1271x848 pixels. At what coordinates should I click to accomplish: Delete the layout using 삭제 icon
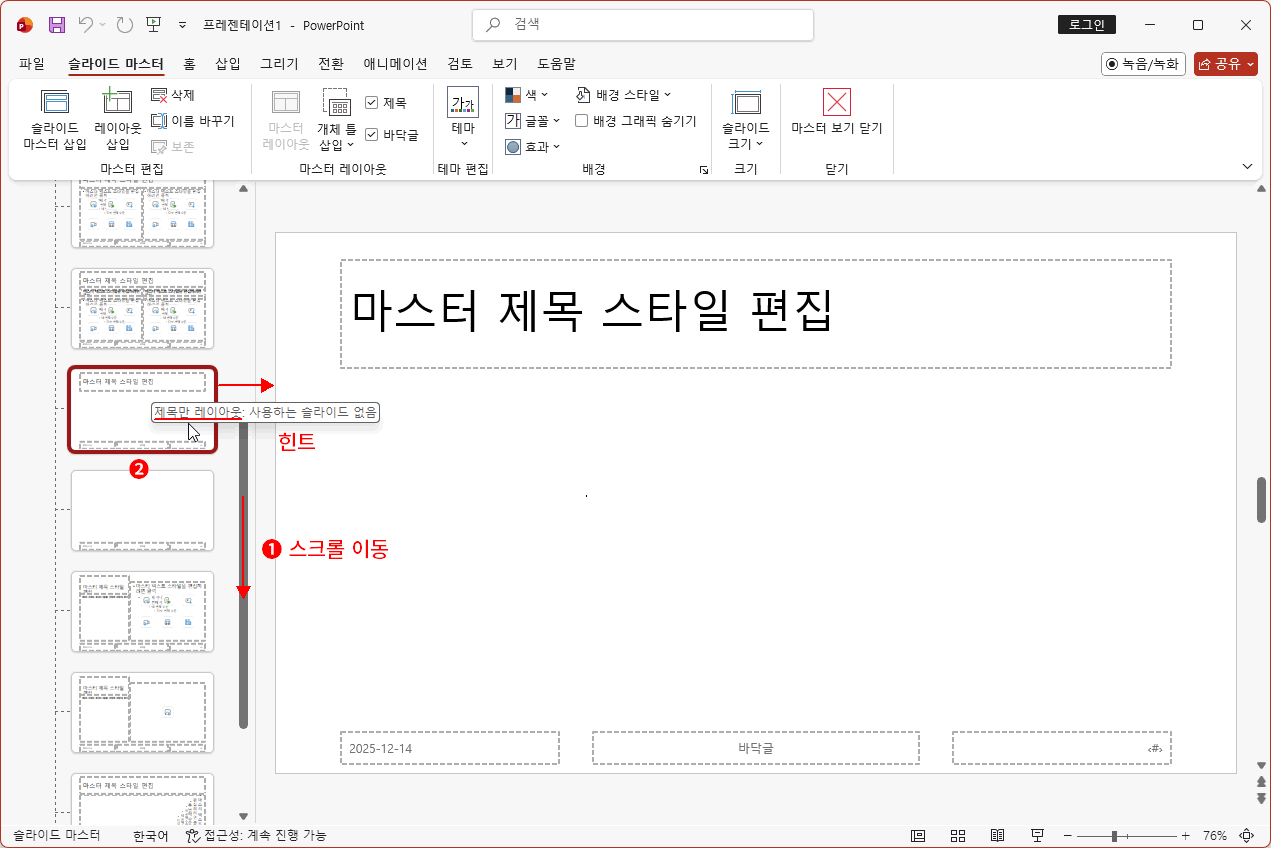[172, 93]
